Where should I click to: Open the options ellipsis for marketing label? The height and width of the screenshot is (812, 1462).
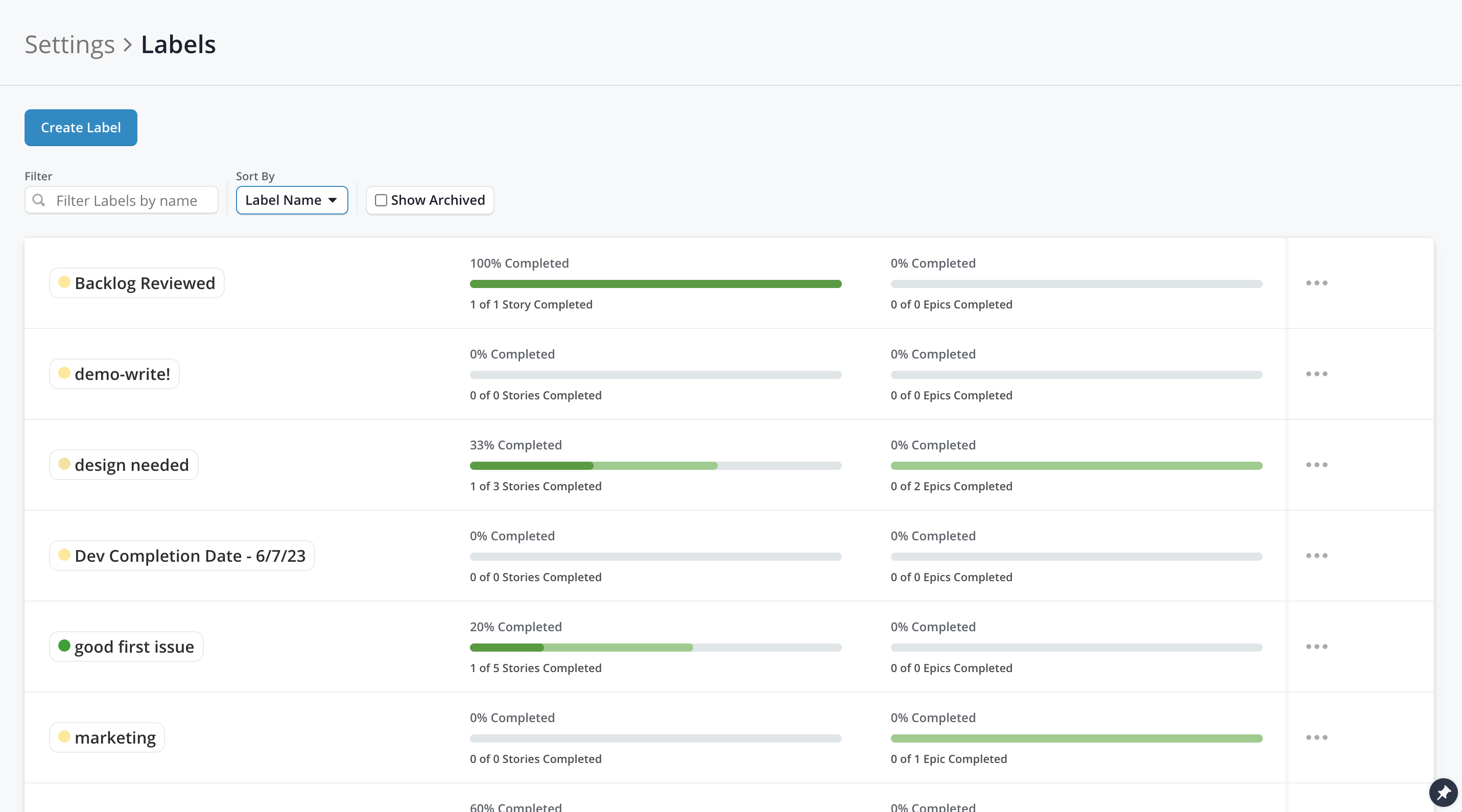click(x=1316, y=737)
